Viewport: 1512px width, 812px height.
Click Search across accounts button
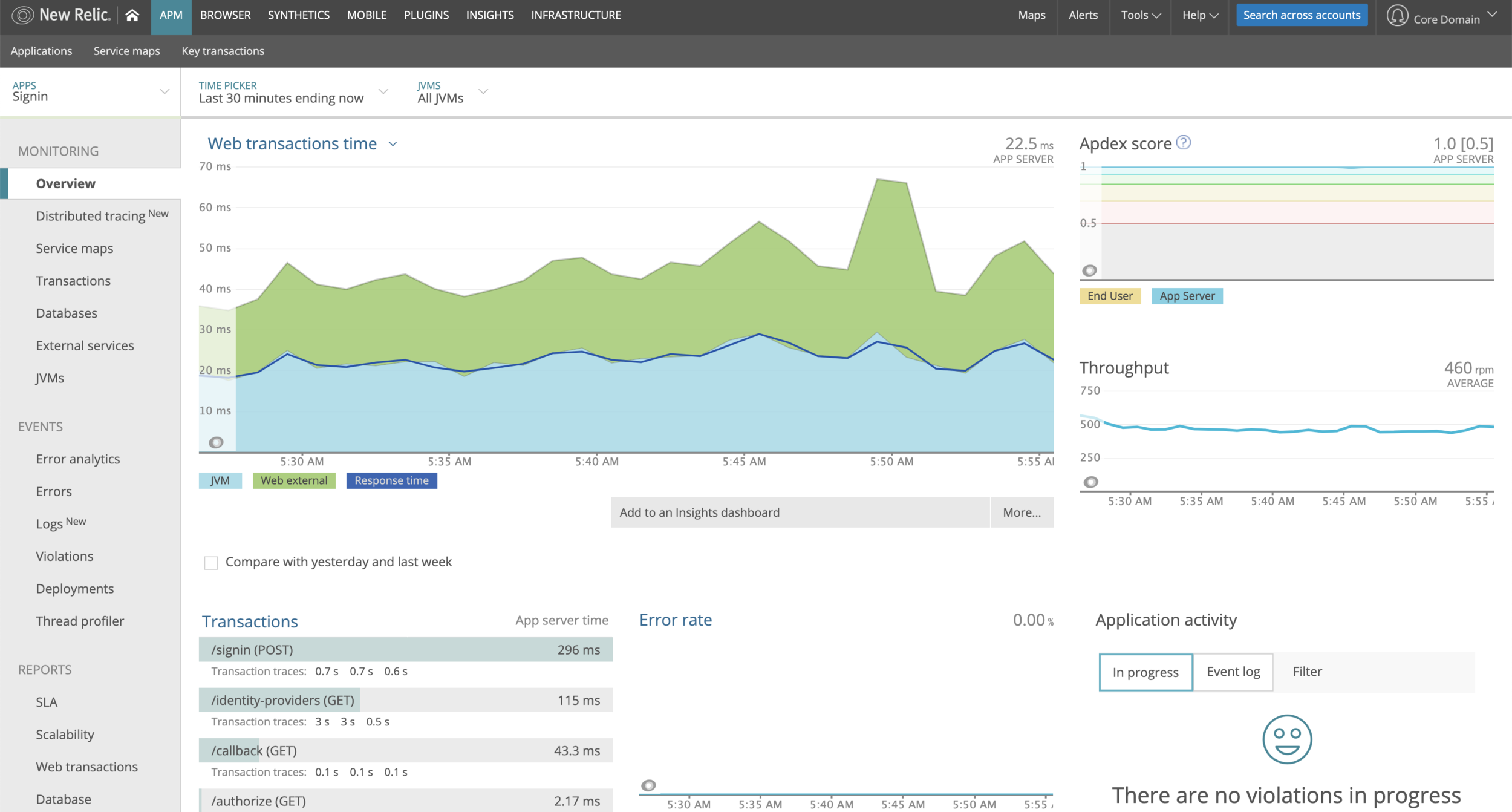[x=1302, y=15]
